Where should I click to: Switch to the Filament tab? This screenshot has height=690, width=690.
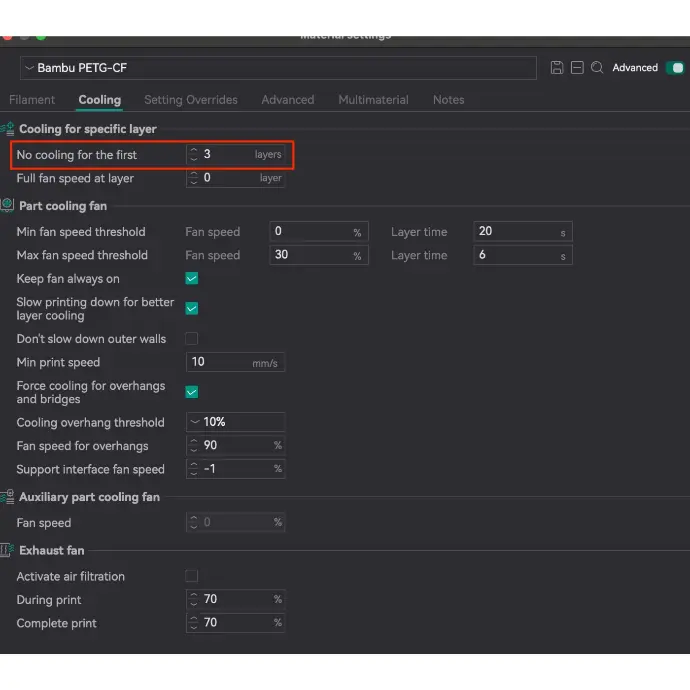tap(32, 100)
